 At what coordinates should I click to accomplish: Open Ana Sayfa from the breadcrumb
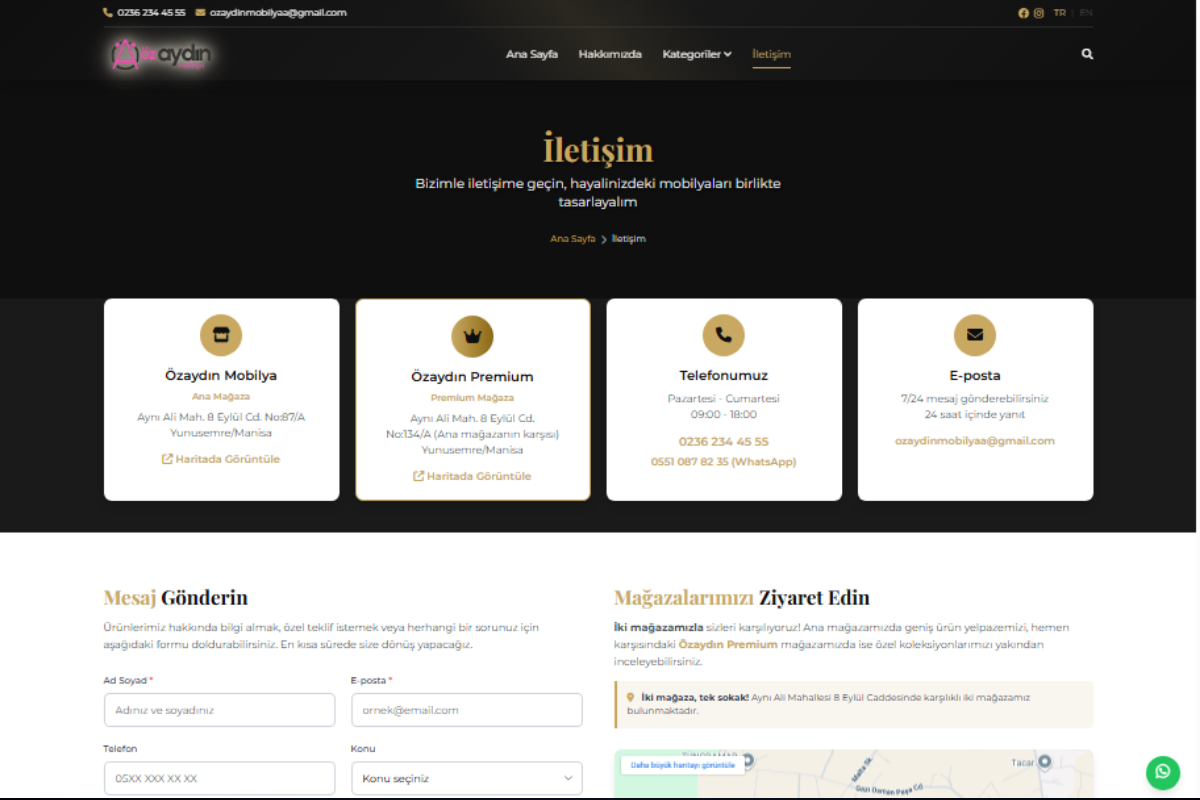(572, 238)
